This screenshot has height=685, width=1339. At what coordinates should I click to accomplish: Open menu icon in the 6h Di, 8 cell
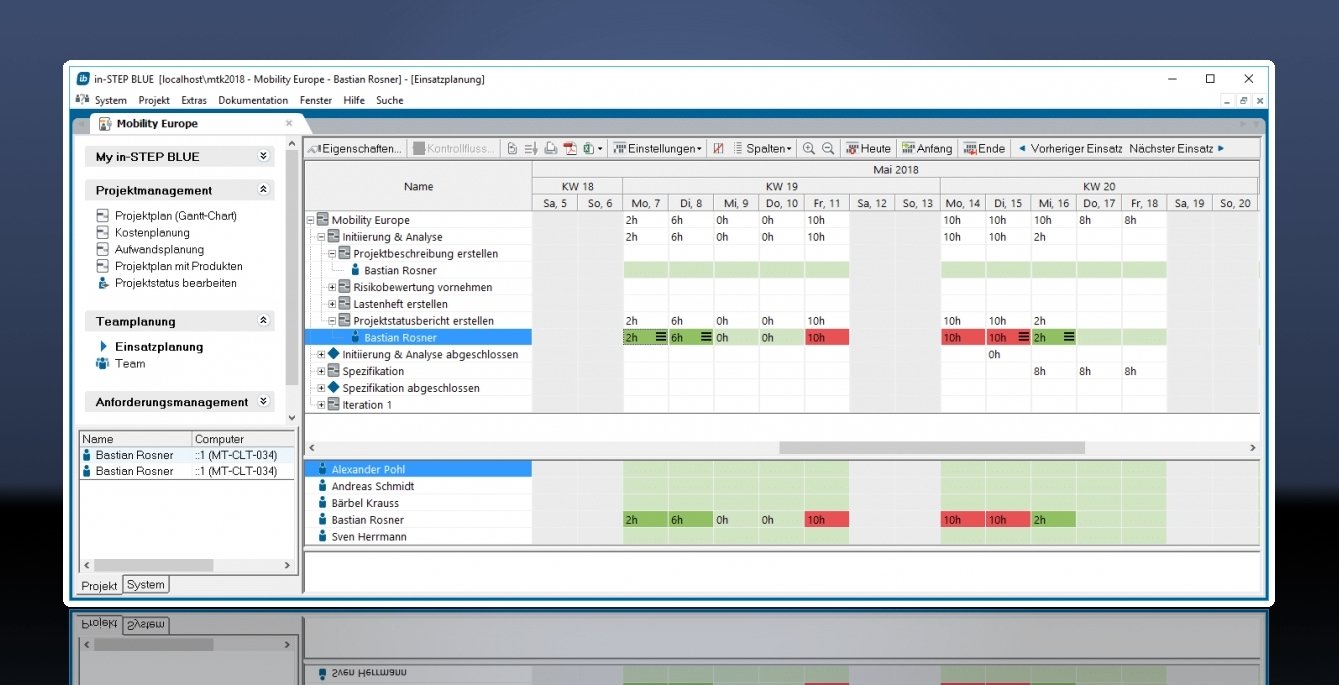point(706,338)
